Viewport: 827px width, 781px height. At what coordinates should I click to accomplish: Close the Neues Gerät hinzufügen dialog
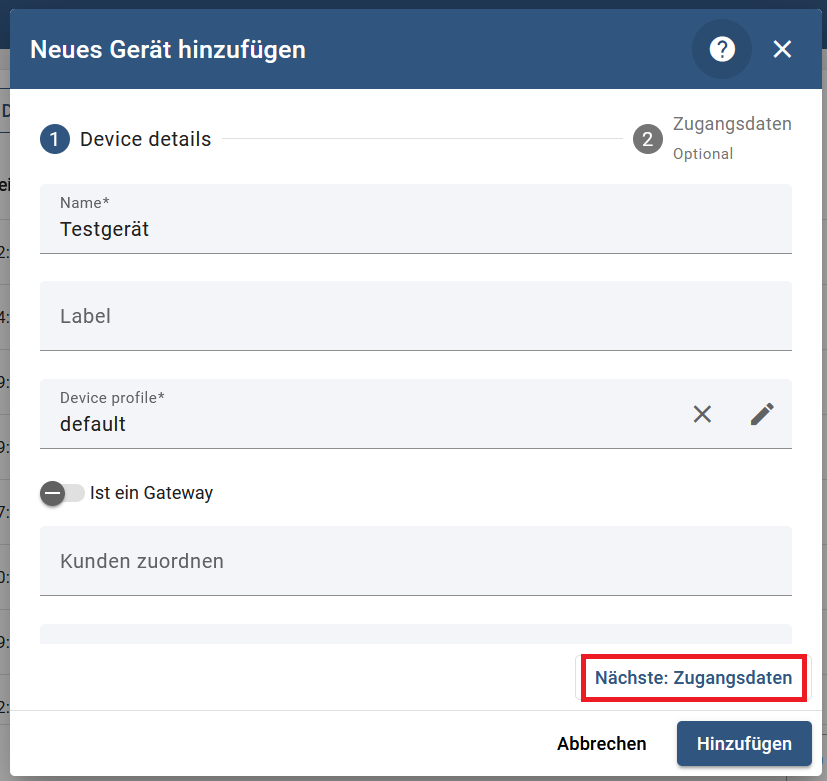pyautogui.click(x=782, y=49)
